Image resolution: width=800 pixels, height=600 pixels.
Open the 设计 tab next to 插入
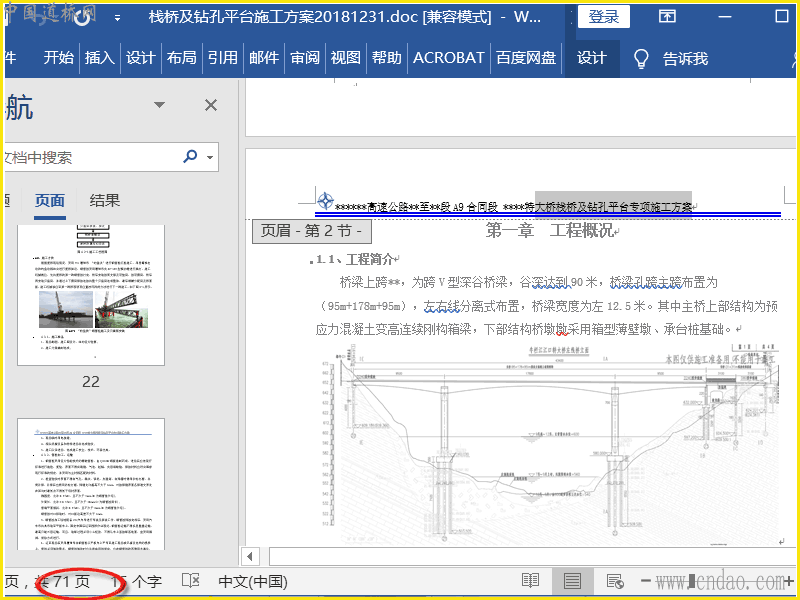(140, 58)
